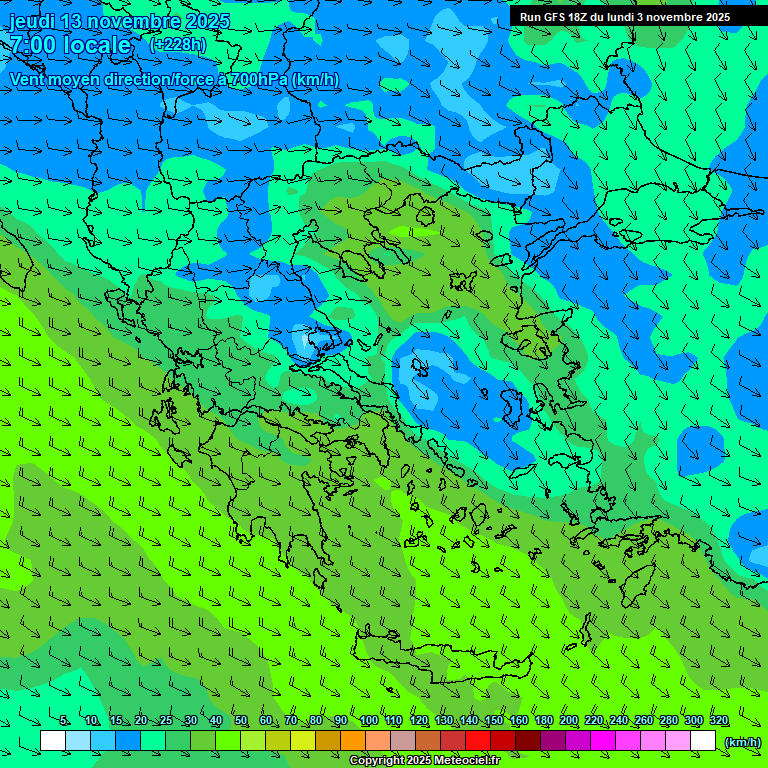Click the 7:00 locale time label
768x768 pixels.
tap(71, 45)
